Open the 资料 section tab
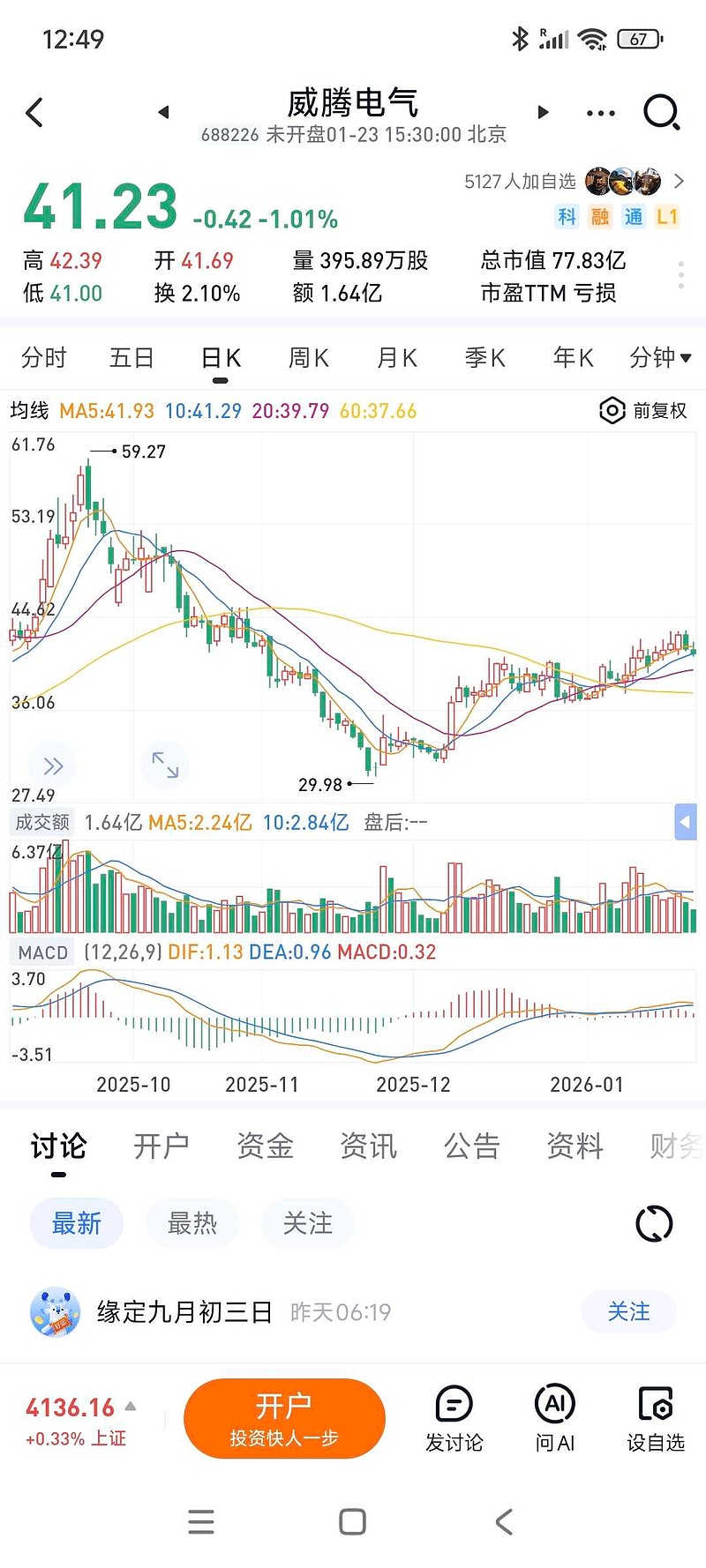This screenshot has width=706, height=1568. (x=575, y=1146)
